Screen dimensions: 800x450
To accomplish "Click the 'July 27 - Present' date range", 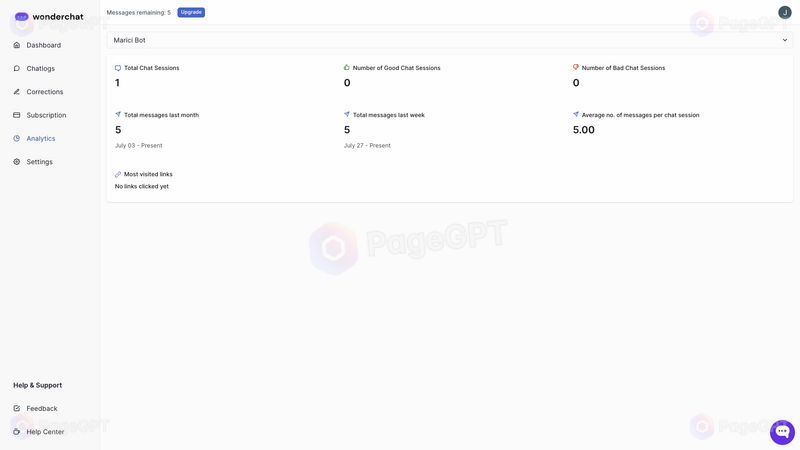I will tap(367, 145).
